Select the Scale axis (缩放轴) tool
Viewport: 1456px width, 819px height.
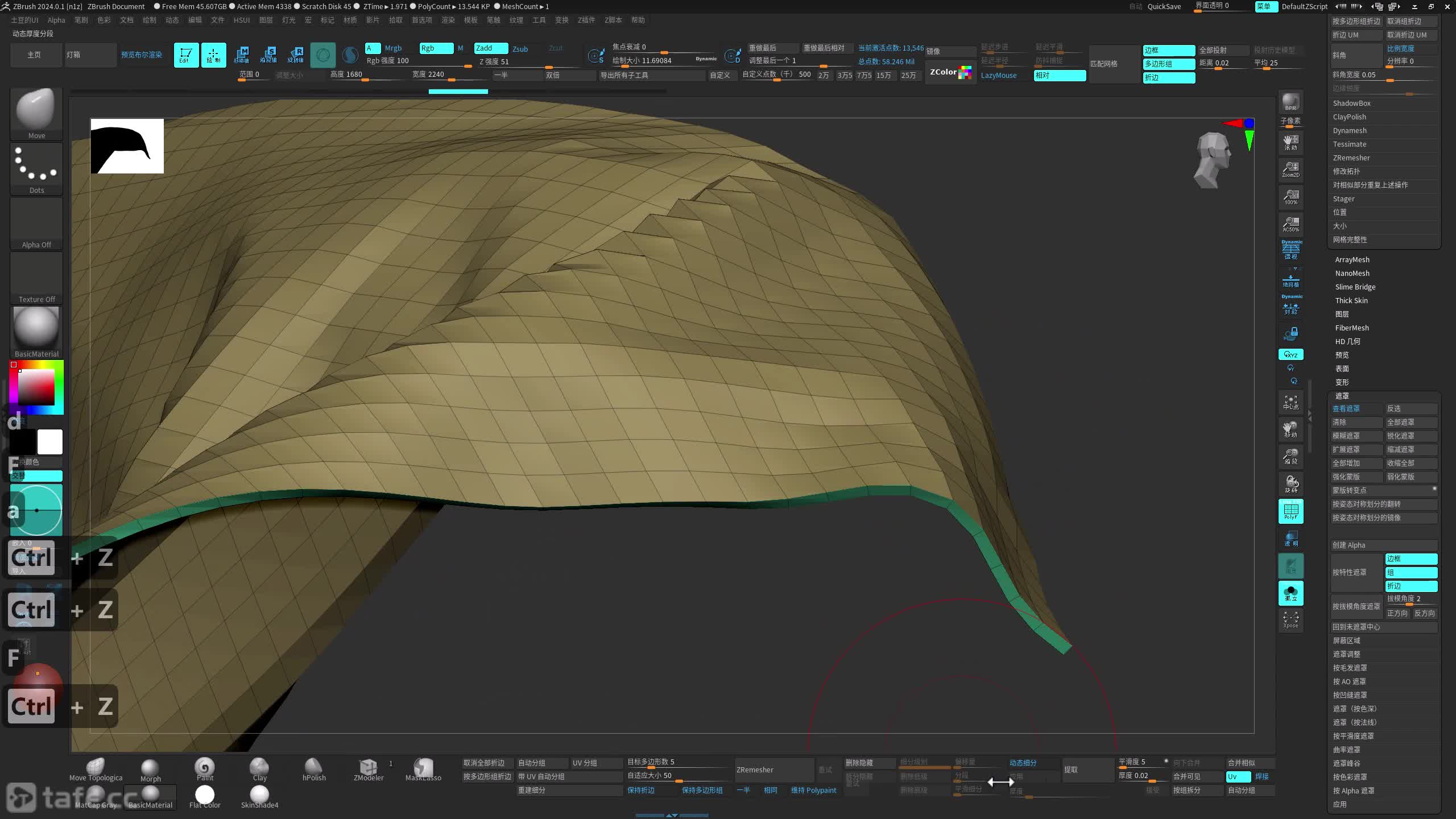point(268,55)
